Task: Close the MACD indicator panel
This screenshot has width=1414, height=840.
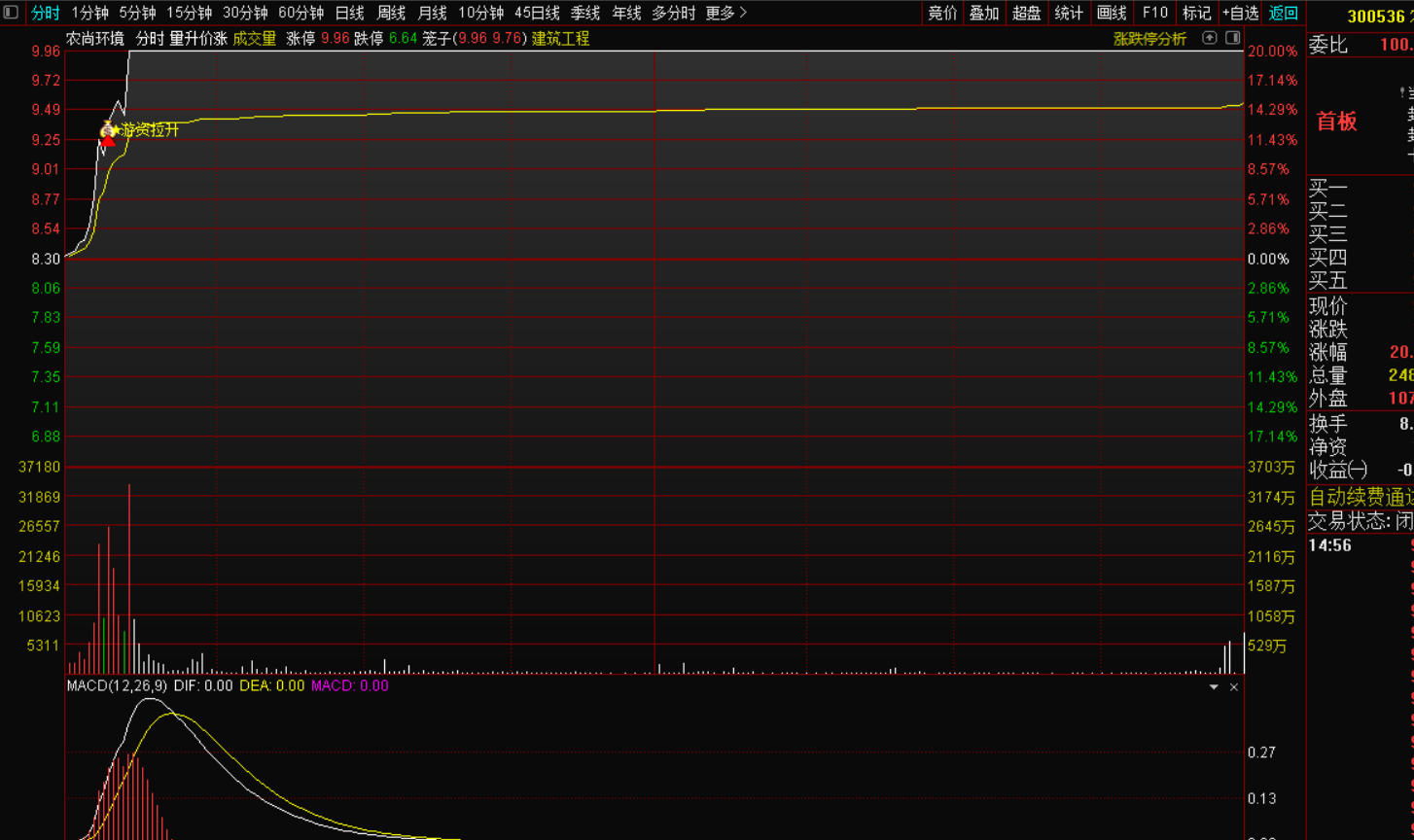Action: [x=1234, y=686]
